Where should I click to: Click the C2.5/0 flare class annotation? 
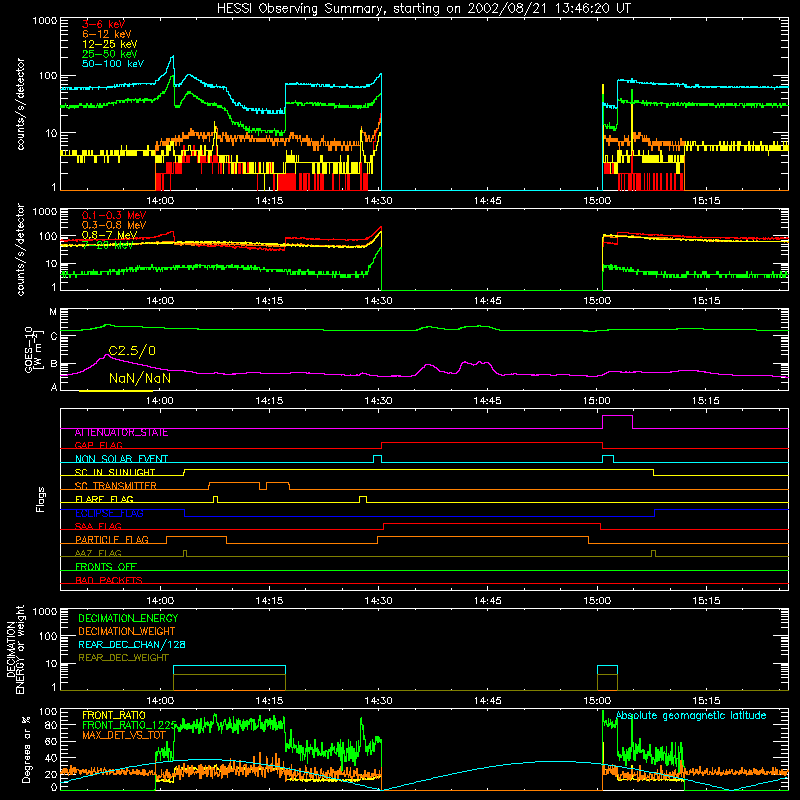pyautogui.click(x=132, y=351)
